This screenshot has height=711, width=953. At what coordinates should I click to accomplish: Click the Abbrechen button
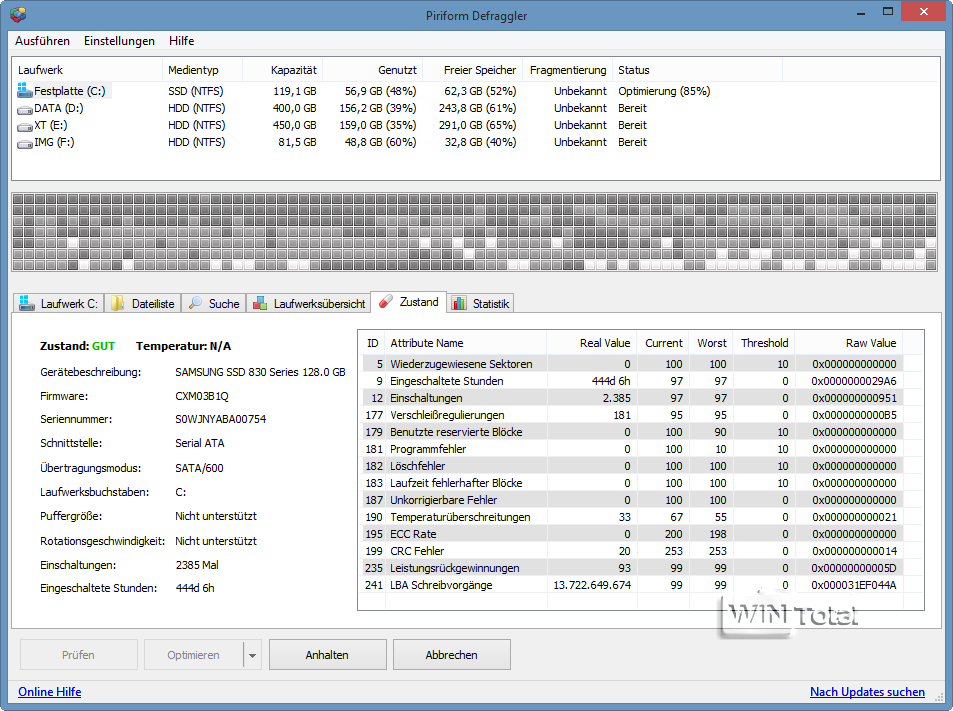tap(451, 655)
